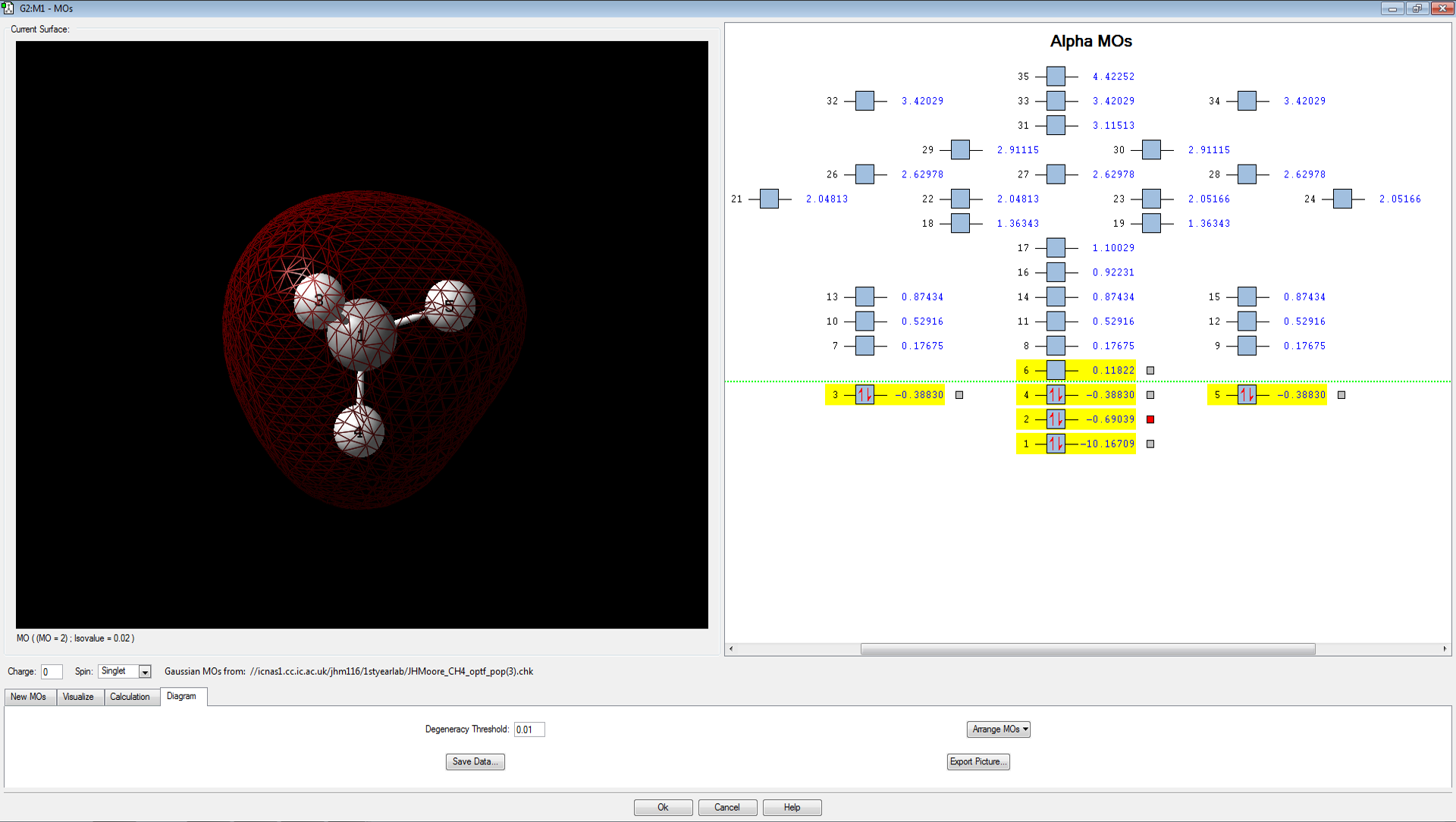
Task: Click the Export Picture button
Action: pyautogui.click(x=977, y=762)
